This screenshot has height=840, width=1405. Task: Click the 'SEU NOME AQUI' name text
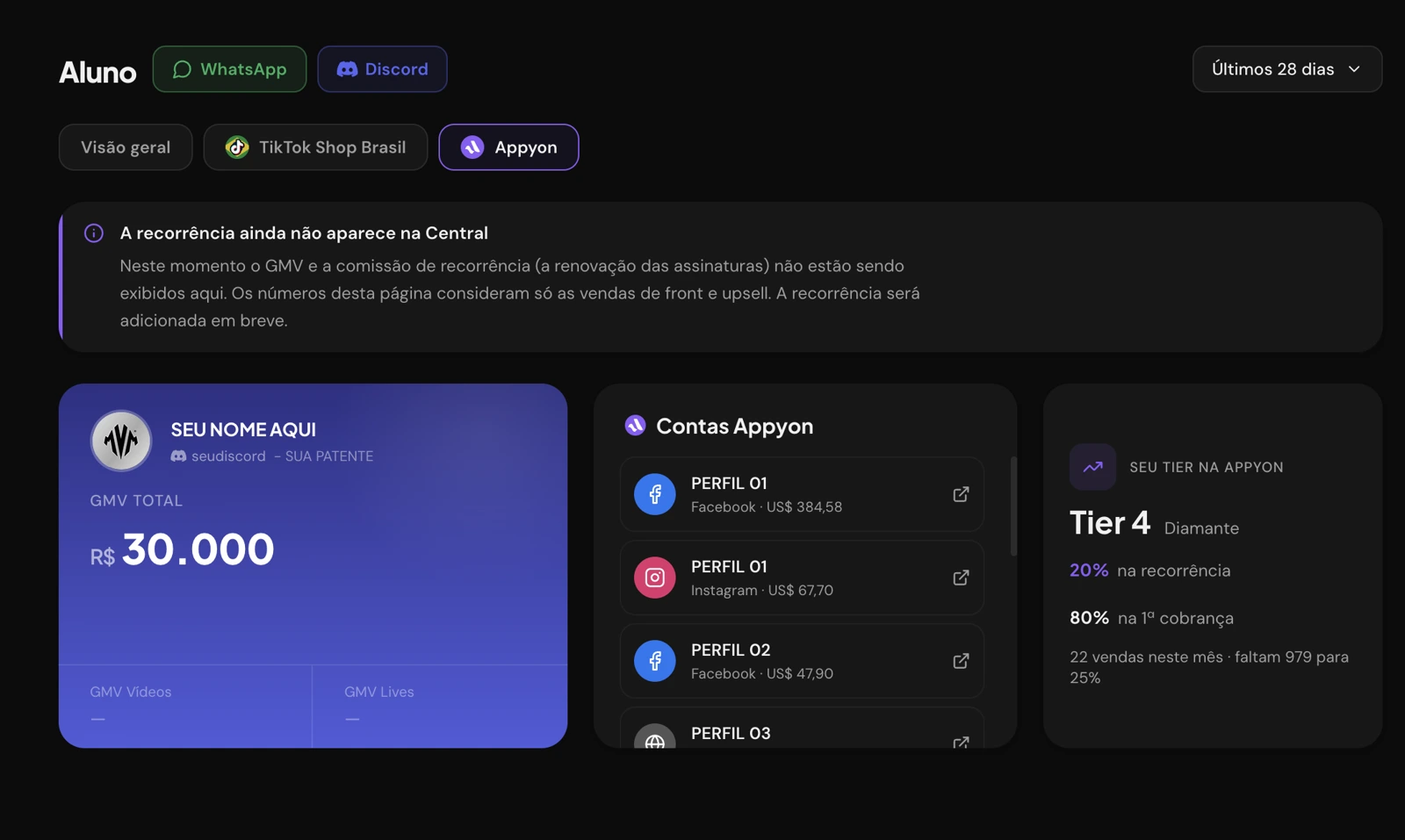coord(243,430)
